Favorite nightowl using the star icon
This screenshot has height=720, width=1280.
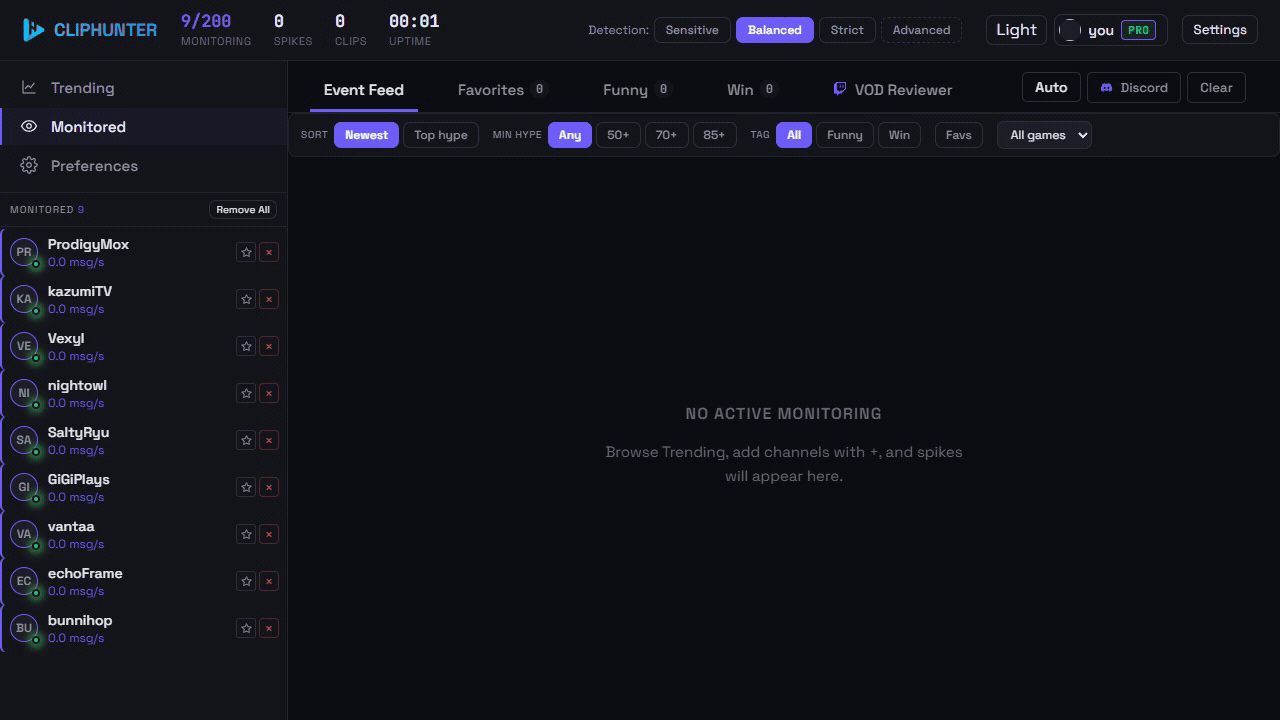[x=246, y=393]
